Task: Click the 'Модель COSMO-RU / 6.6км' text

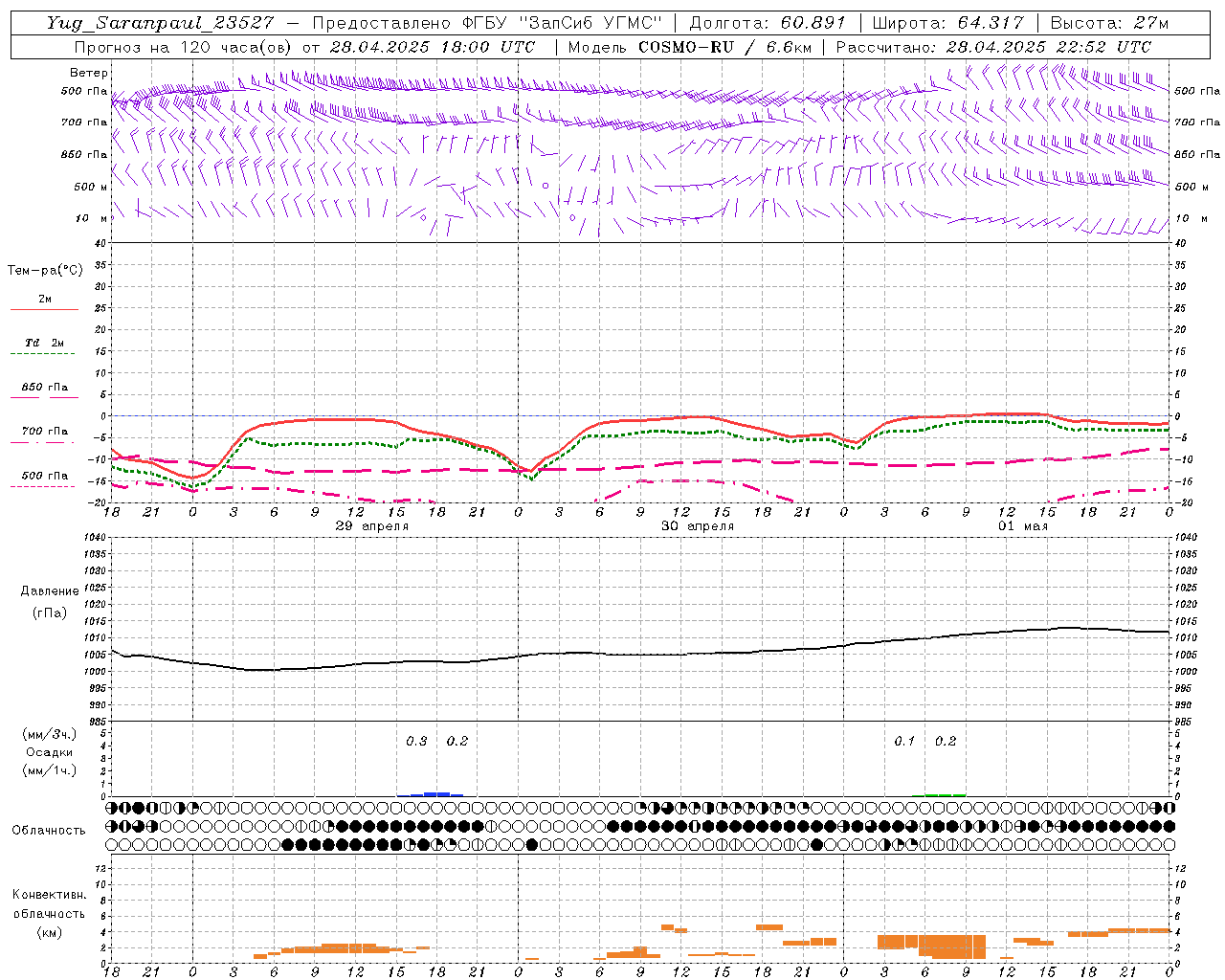Action: click(x=689, y=47)
